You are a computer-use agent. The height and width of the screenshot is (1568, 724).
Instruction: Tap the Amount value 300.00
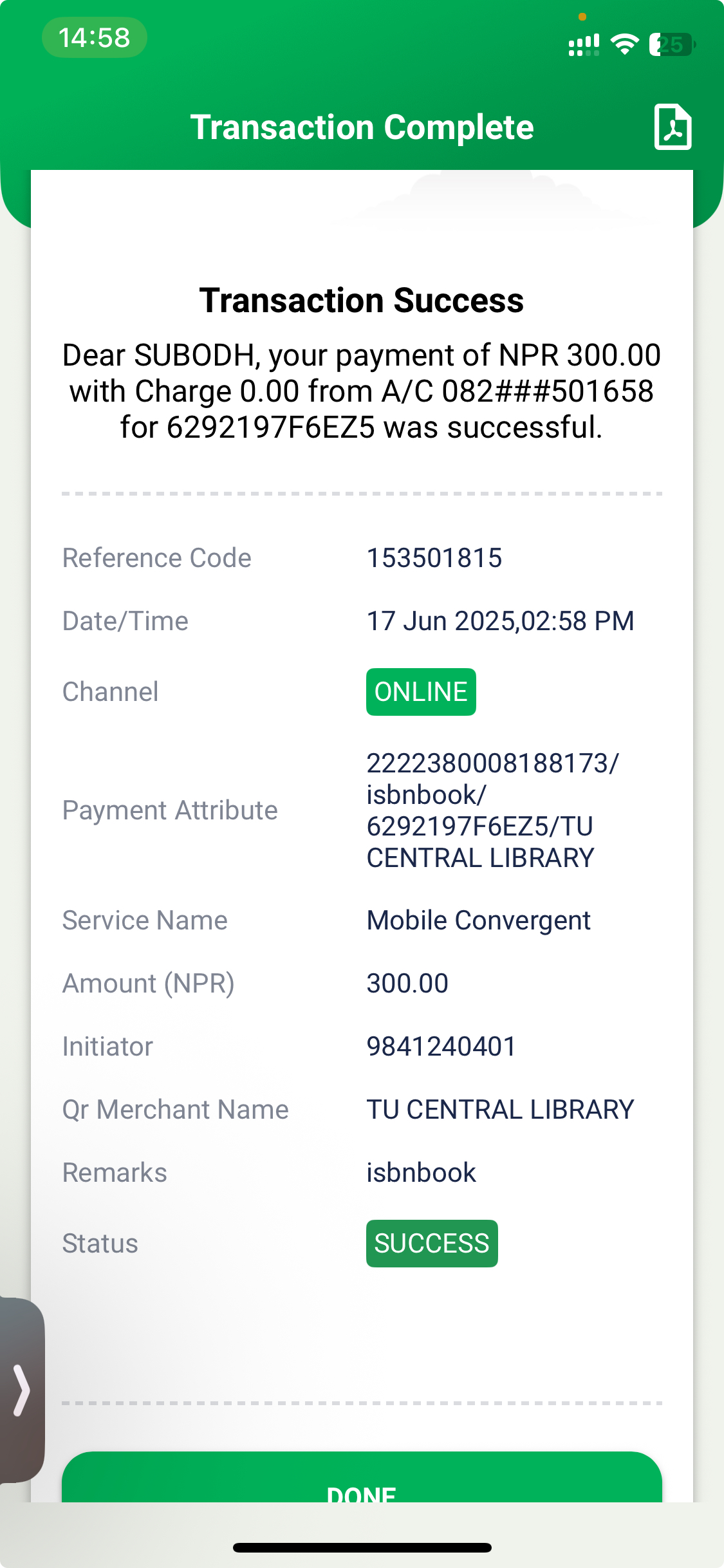coord(407,984)
